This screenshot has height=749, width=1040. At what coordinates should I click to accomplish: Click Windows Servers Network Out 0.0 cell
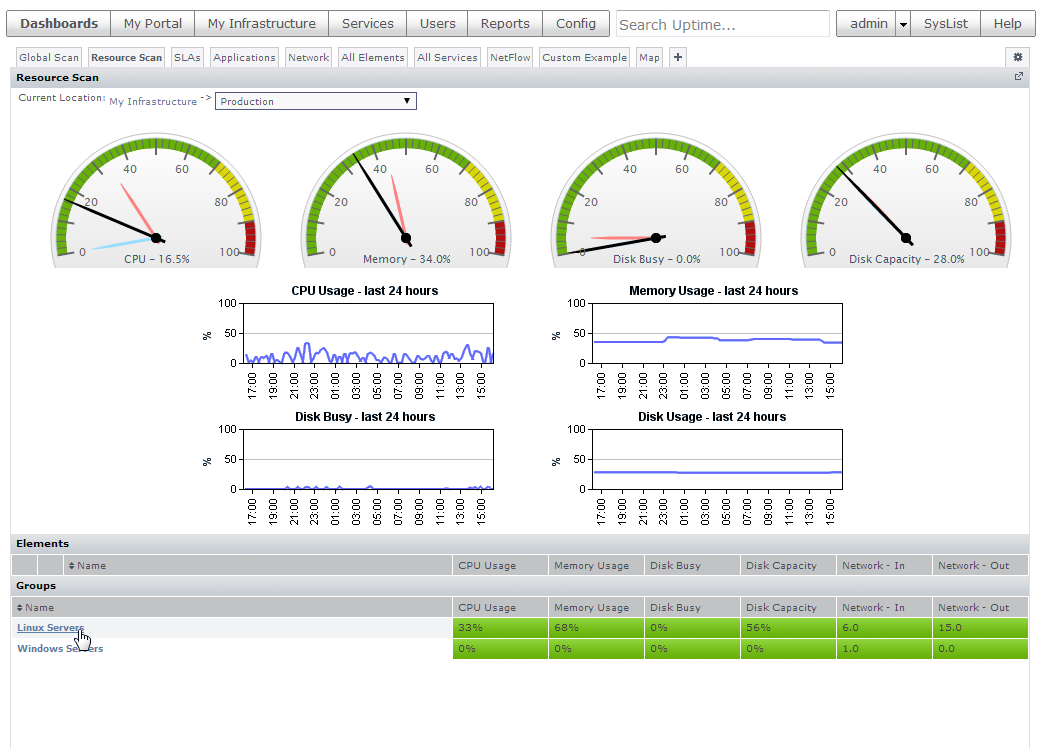[x=980, y=649]
